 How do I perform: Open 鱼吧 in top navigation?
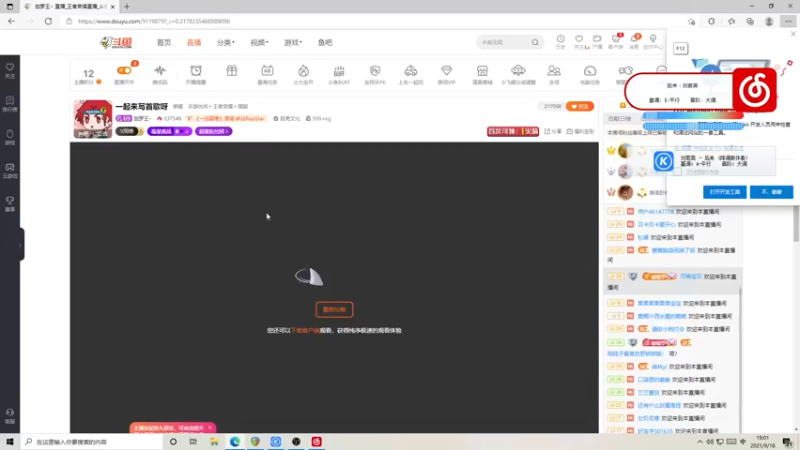(325, 42)
